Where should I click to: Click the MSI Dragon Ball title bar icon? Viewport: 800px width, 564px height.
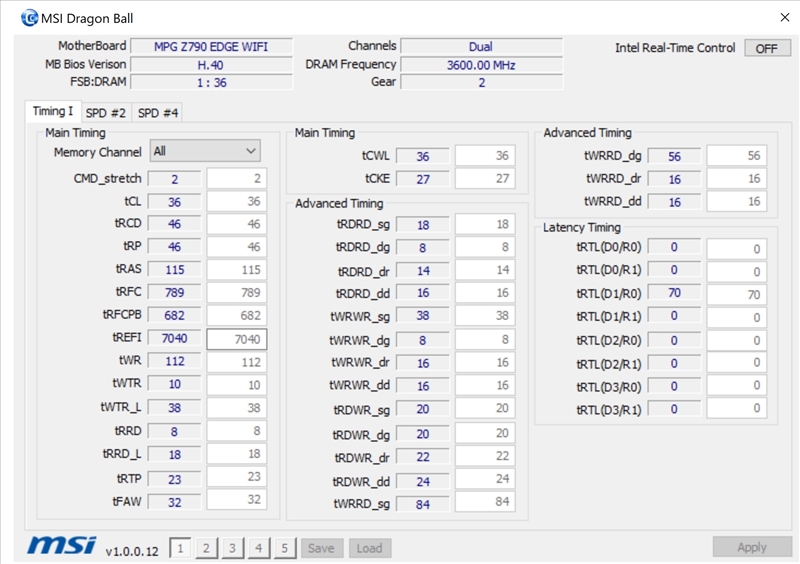[x=29, y=18]
